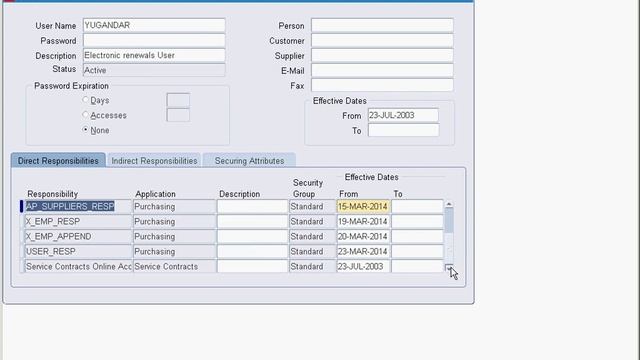Select the X_EMP_APPEND responsibility cell

(x=78, y=237)
